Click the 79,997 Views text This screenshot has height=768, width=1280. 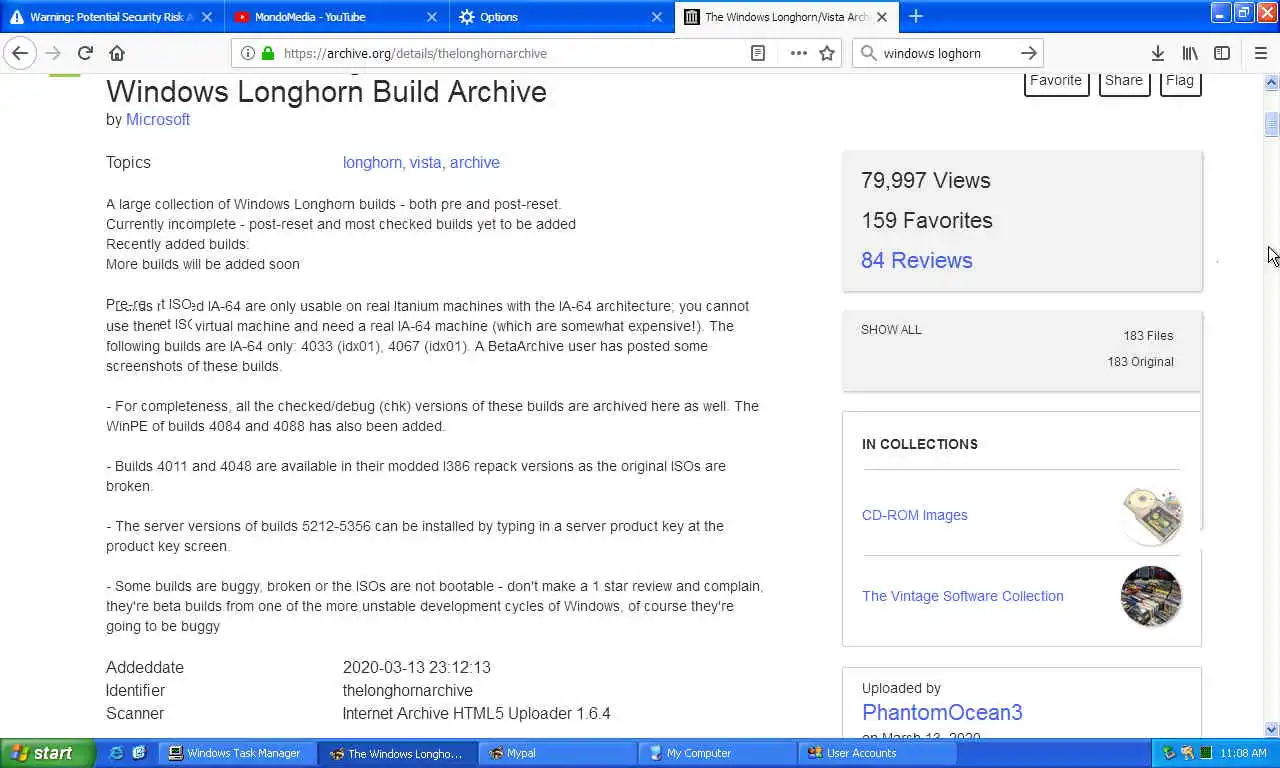tap(926, 180)
